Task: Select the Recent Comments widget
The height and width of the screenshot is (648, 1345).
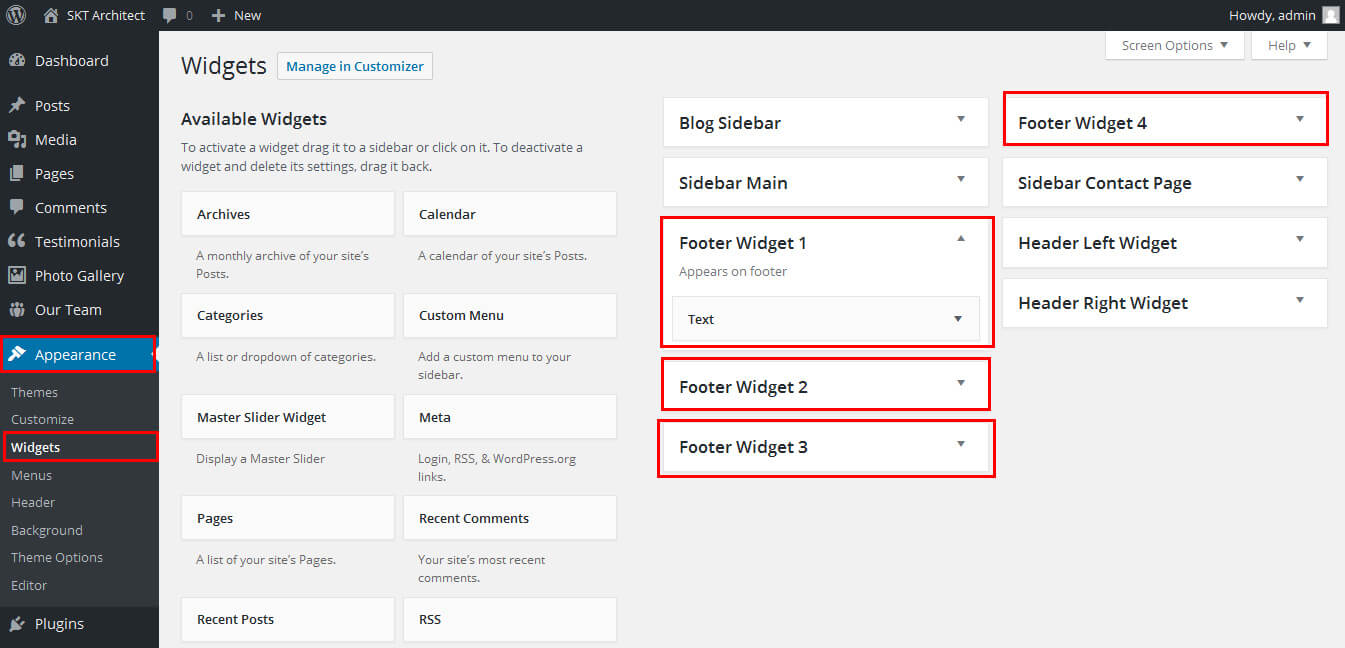Action: [510, 518]
